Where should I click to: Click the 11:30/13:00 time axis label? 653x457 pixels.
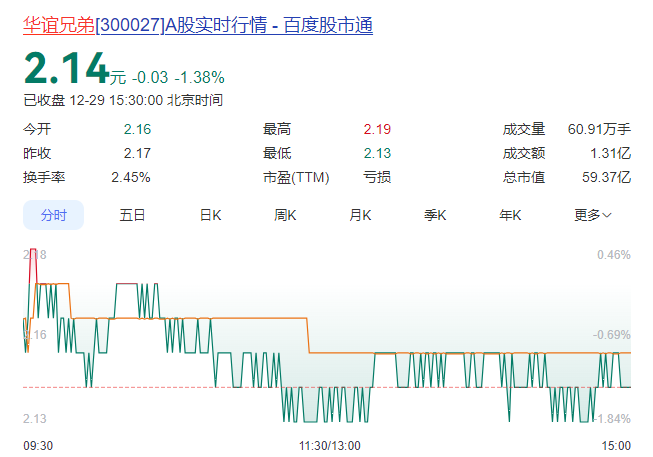[x=329, y=446]
